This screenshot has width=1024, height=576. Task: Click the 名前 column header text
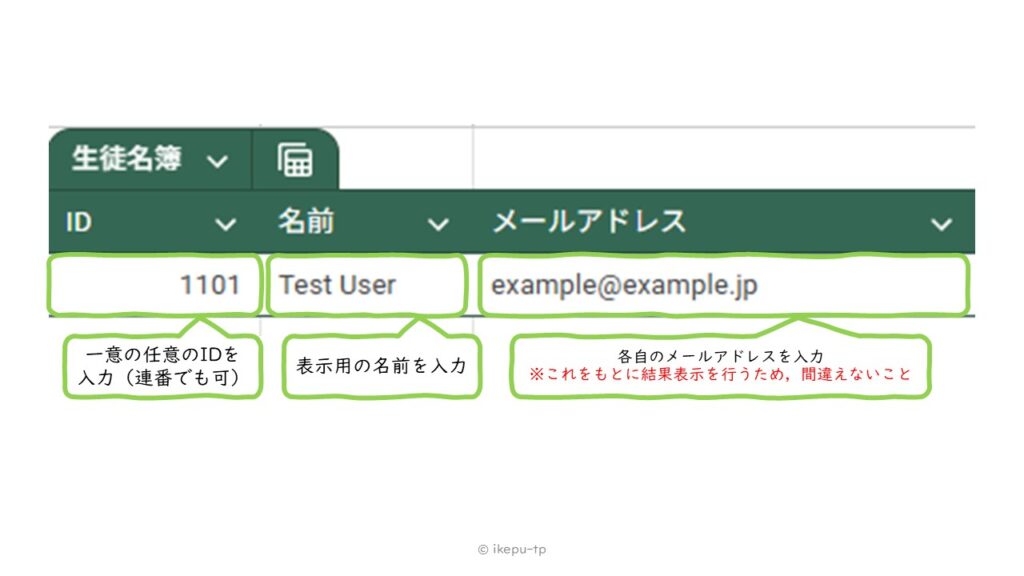(306, 222)
